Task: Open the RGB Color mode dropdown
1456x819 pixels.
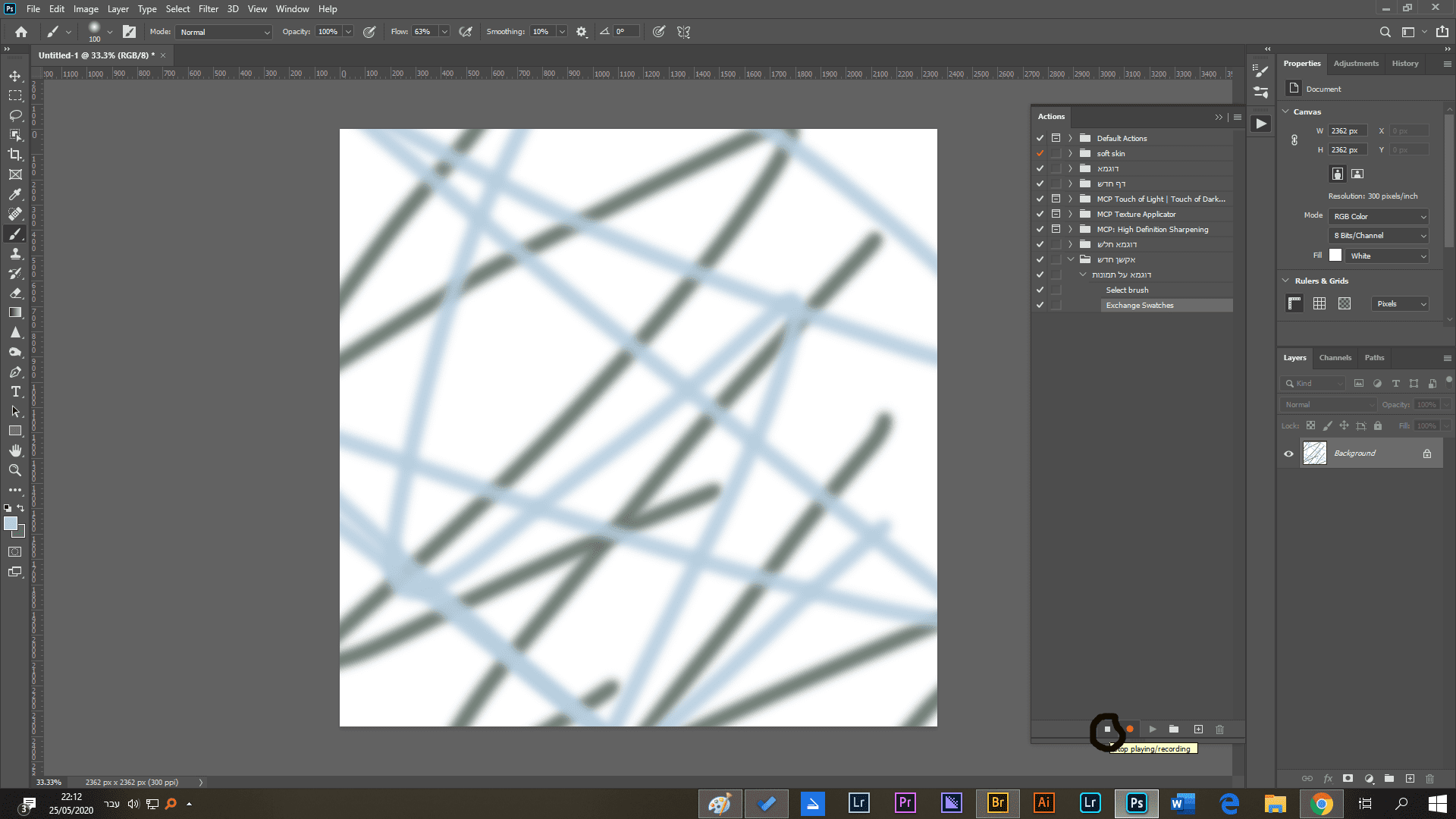Action: [x=1378, y=216]
